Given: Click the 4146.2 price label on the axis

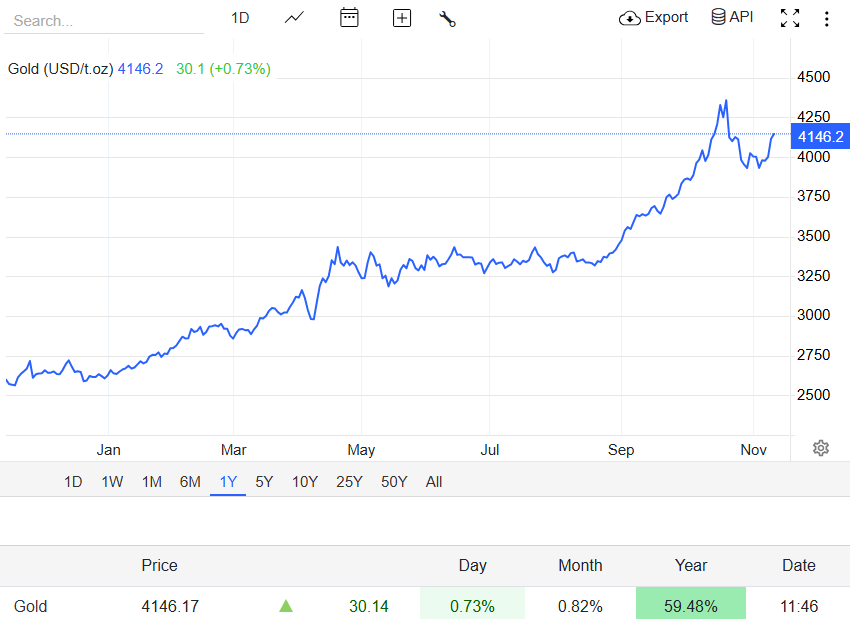Looking at the screenshot, I should click(819, 137).
